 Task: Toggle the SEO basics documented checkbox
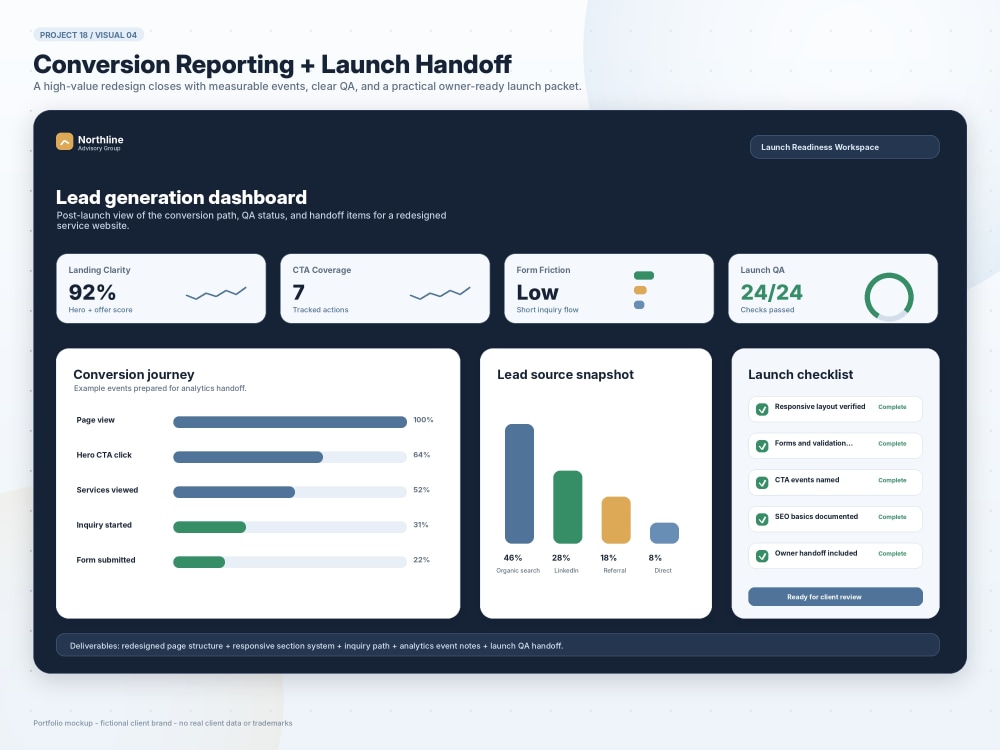tap(761, 519)
